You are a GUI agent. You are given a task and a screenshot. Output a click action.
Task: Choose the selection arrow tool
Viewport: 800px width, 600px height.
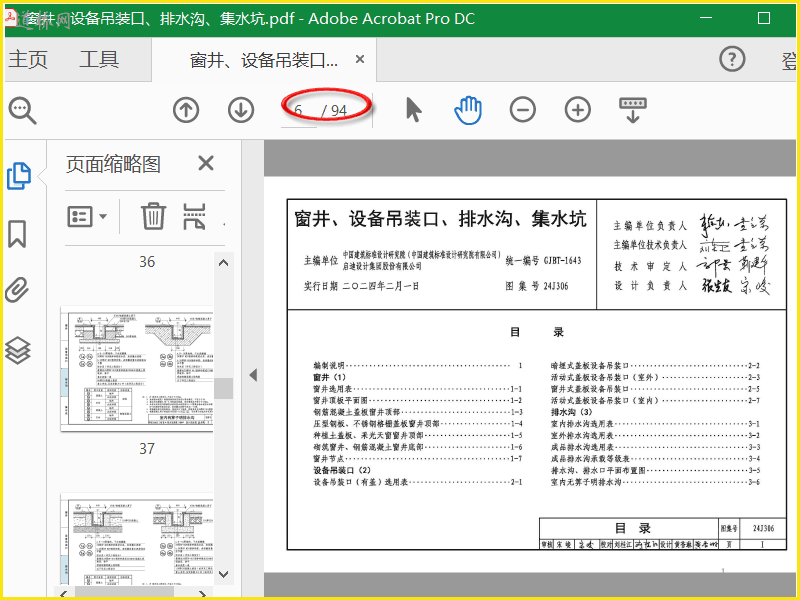click(414, 110)
